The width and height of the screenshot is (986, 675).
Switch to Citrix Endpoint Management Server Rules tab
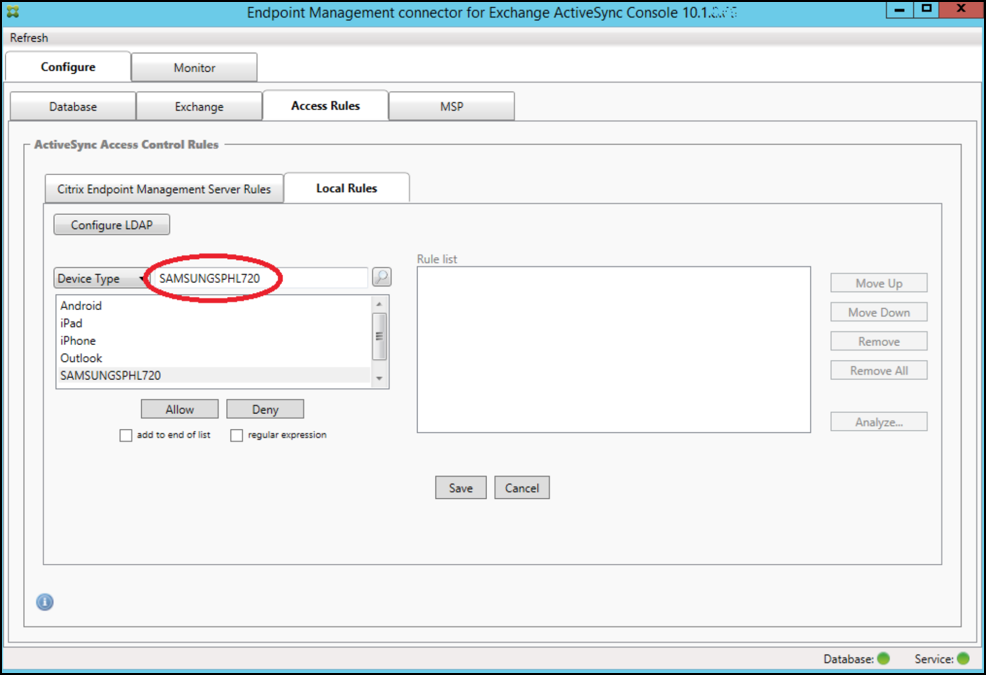(164, 189)
